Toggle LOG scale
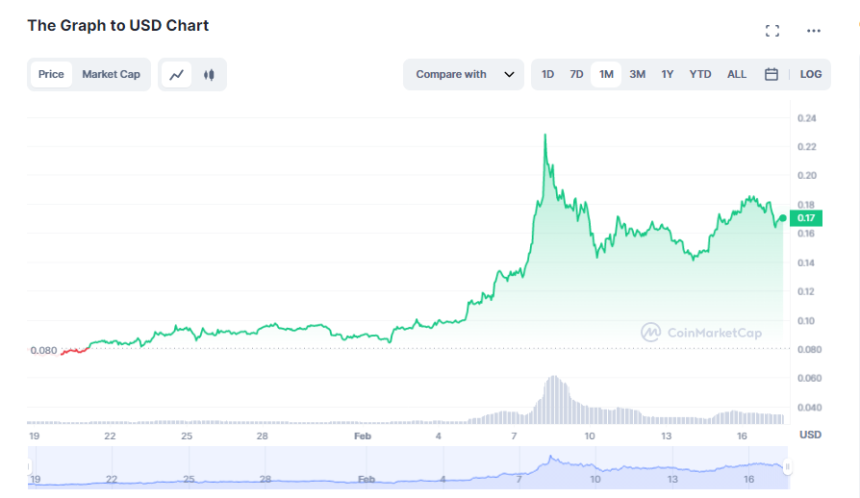Screen dimensions: 860x498 [x=811, y=74]
